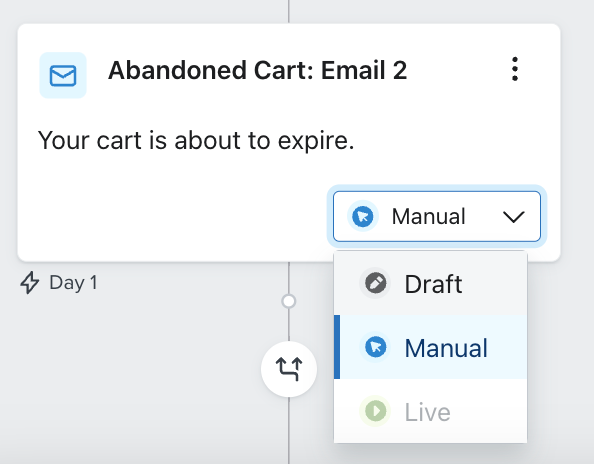The height and width of the screenshot is (464, 594).
Task: Click the Abandoned Cart: Email 2 title
Action: pos(258,70)
